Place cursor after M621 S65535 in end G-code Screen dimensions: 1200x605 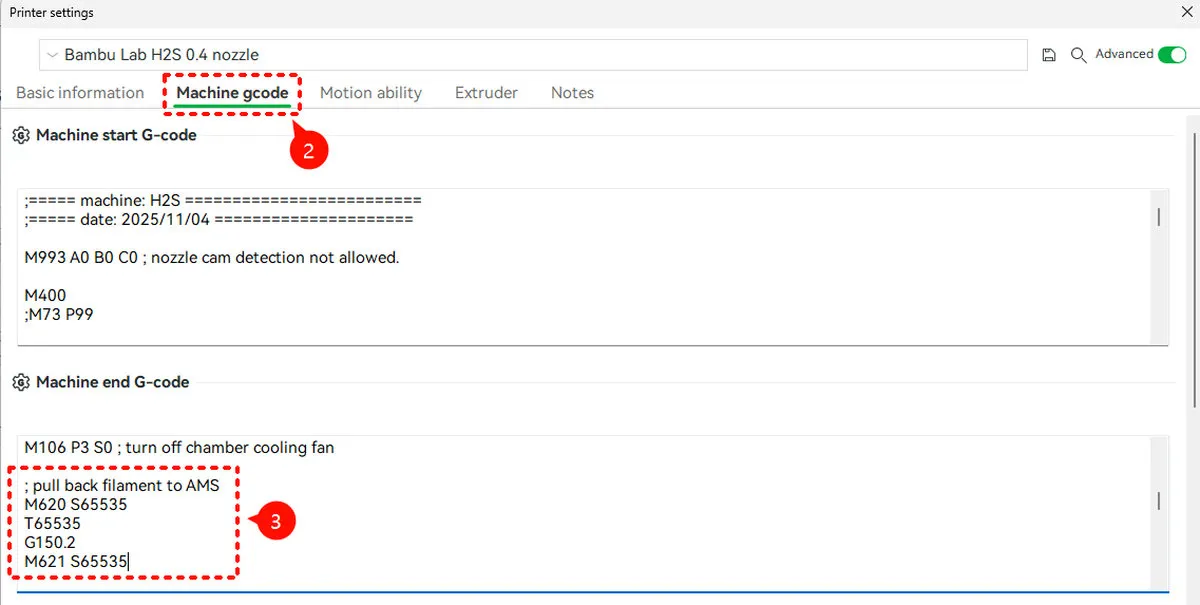[x=130, y=562]
